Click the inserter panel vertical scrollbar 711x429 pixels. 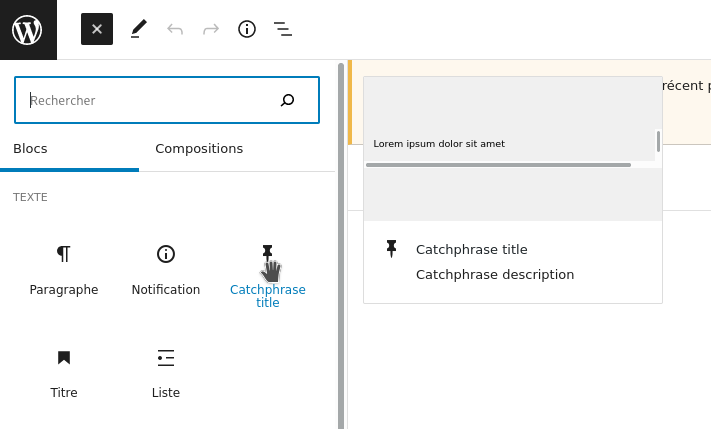tap(341, 246)
